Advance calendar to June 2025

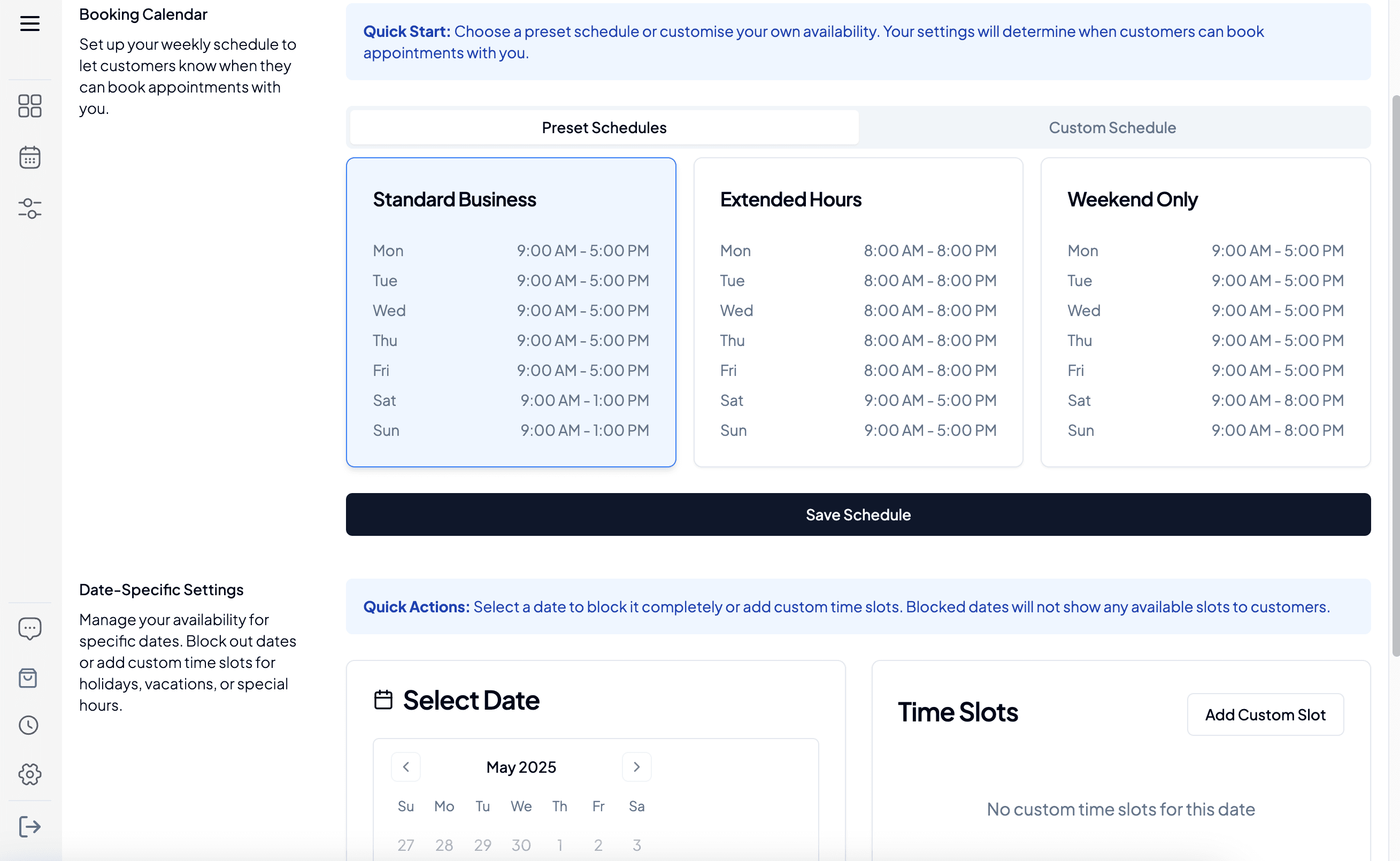(636, 767)
